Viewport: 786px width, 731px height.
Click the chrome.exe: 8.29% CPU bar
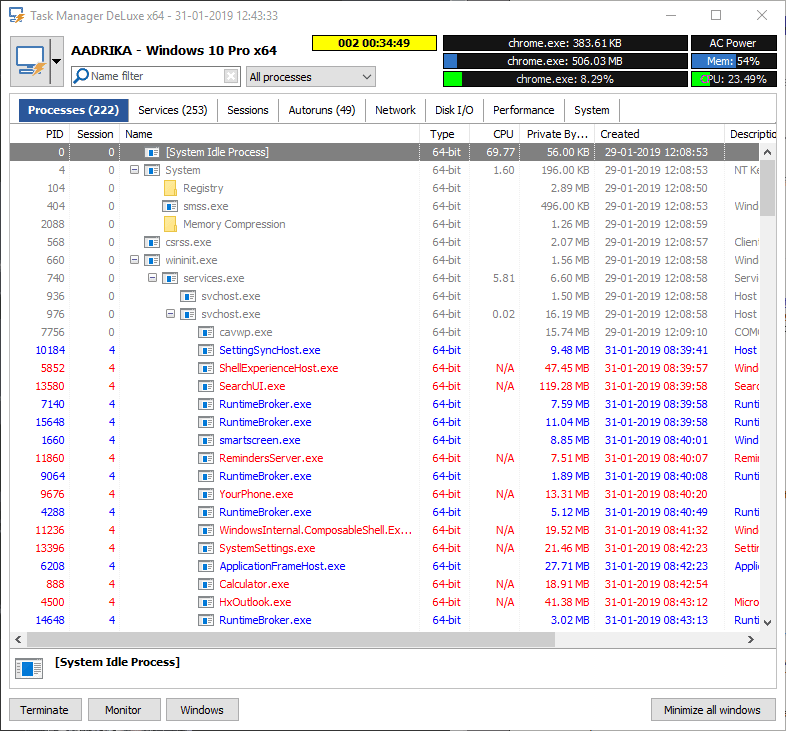pyautogui.click(x=565, y=79)
